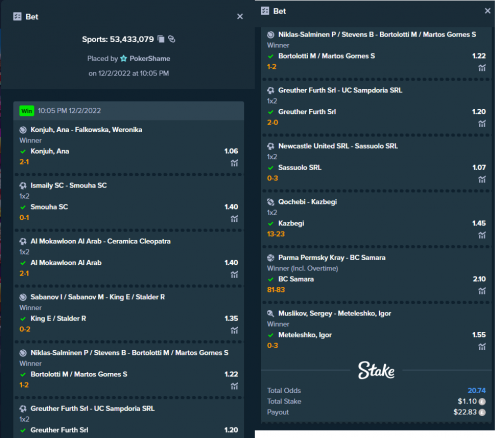Click the coin icon beside Payout $22.83
The width and height of the screenshot is (500, 438).
(482, 412)
